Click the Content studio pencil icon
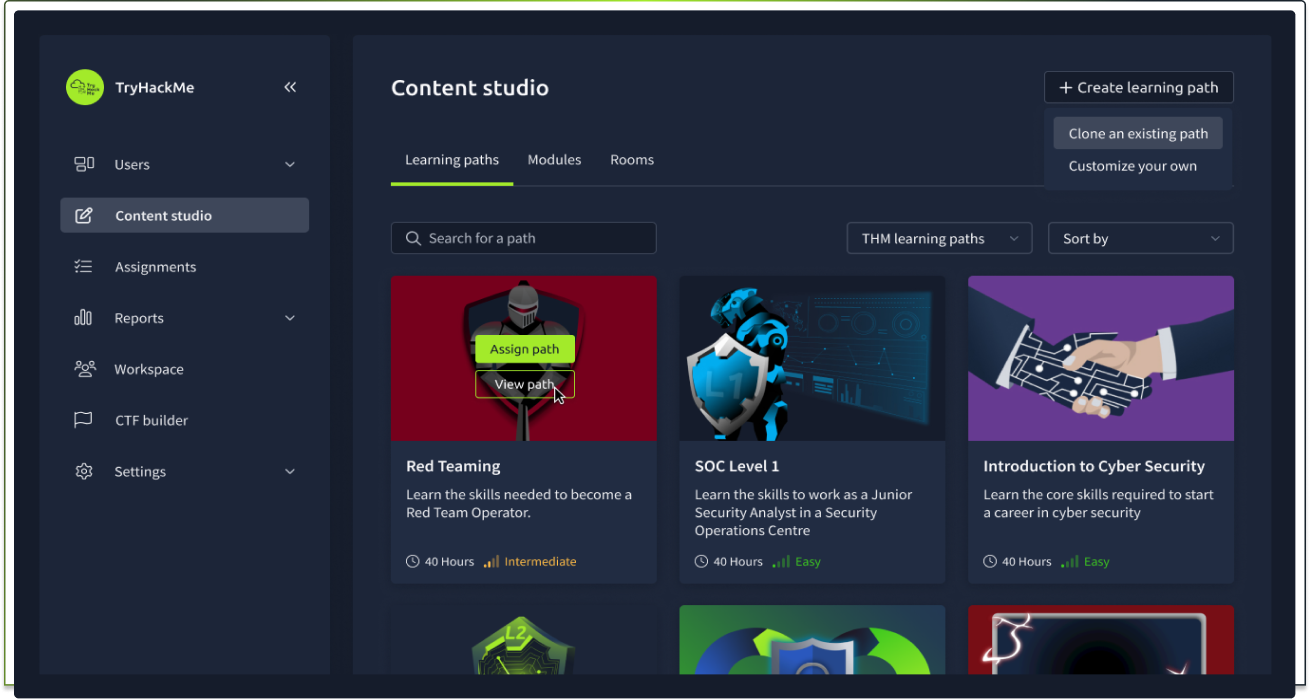This screenshot has width=1310, height=699. point(85,215)
